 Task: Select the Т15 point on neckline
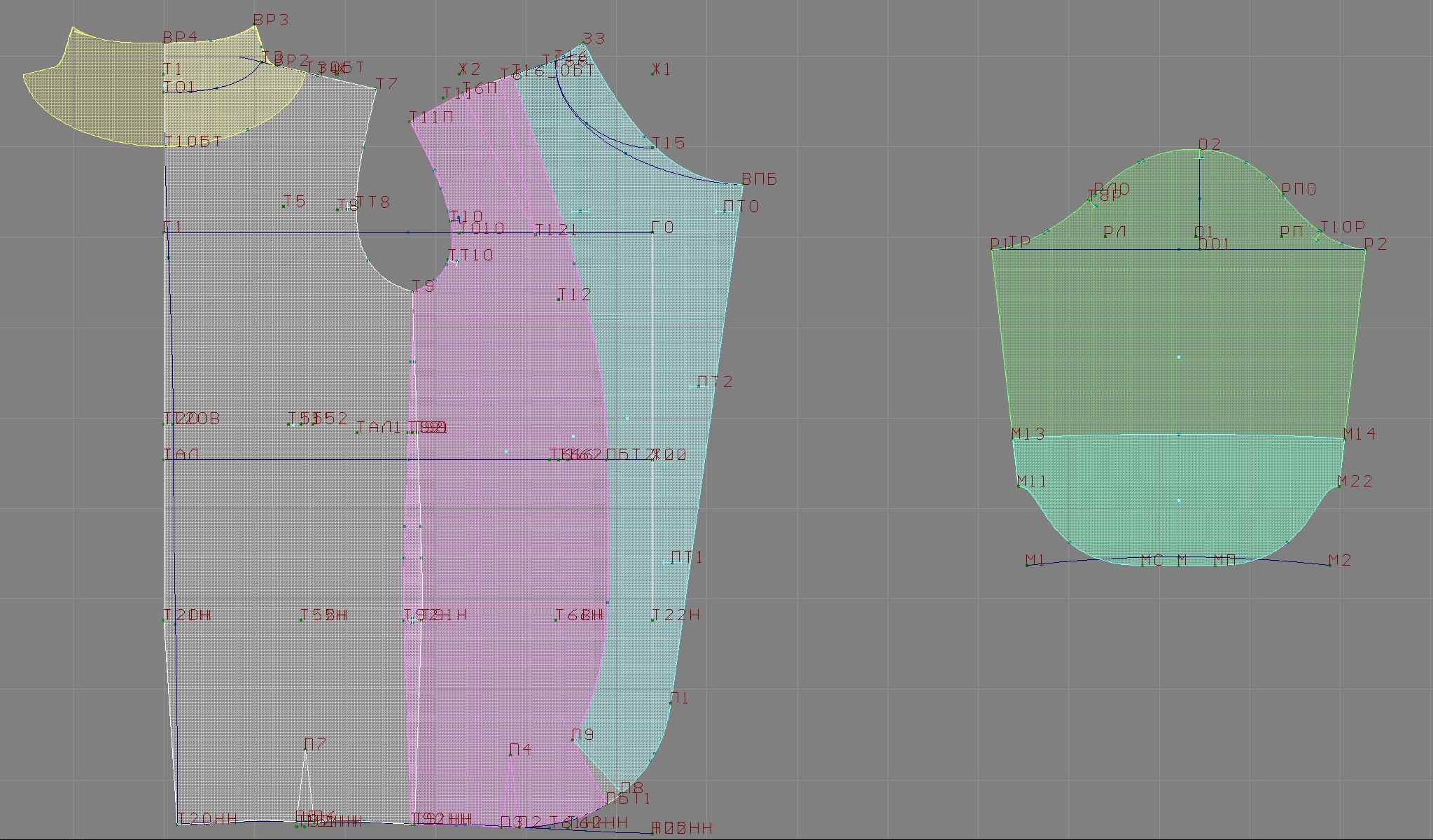click(x=652, y=148)
